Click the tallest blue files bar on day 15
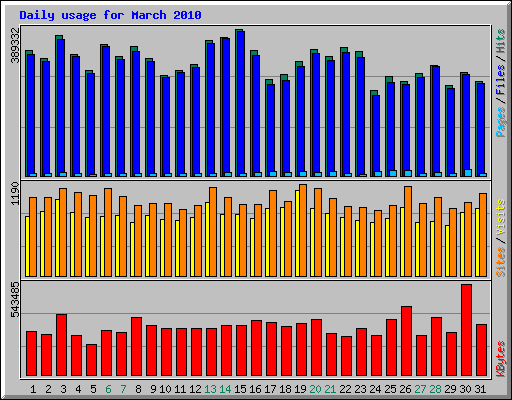 click(241, 104)
